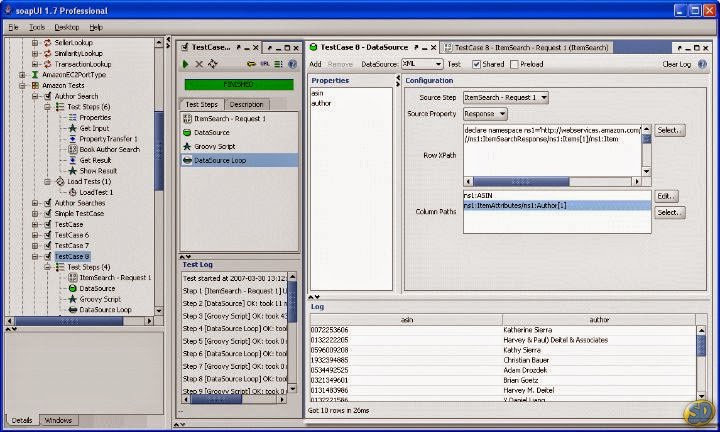Open the Desktop menu
The height and width of the screenshot is (432, 720).
tap(67, 28)
